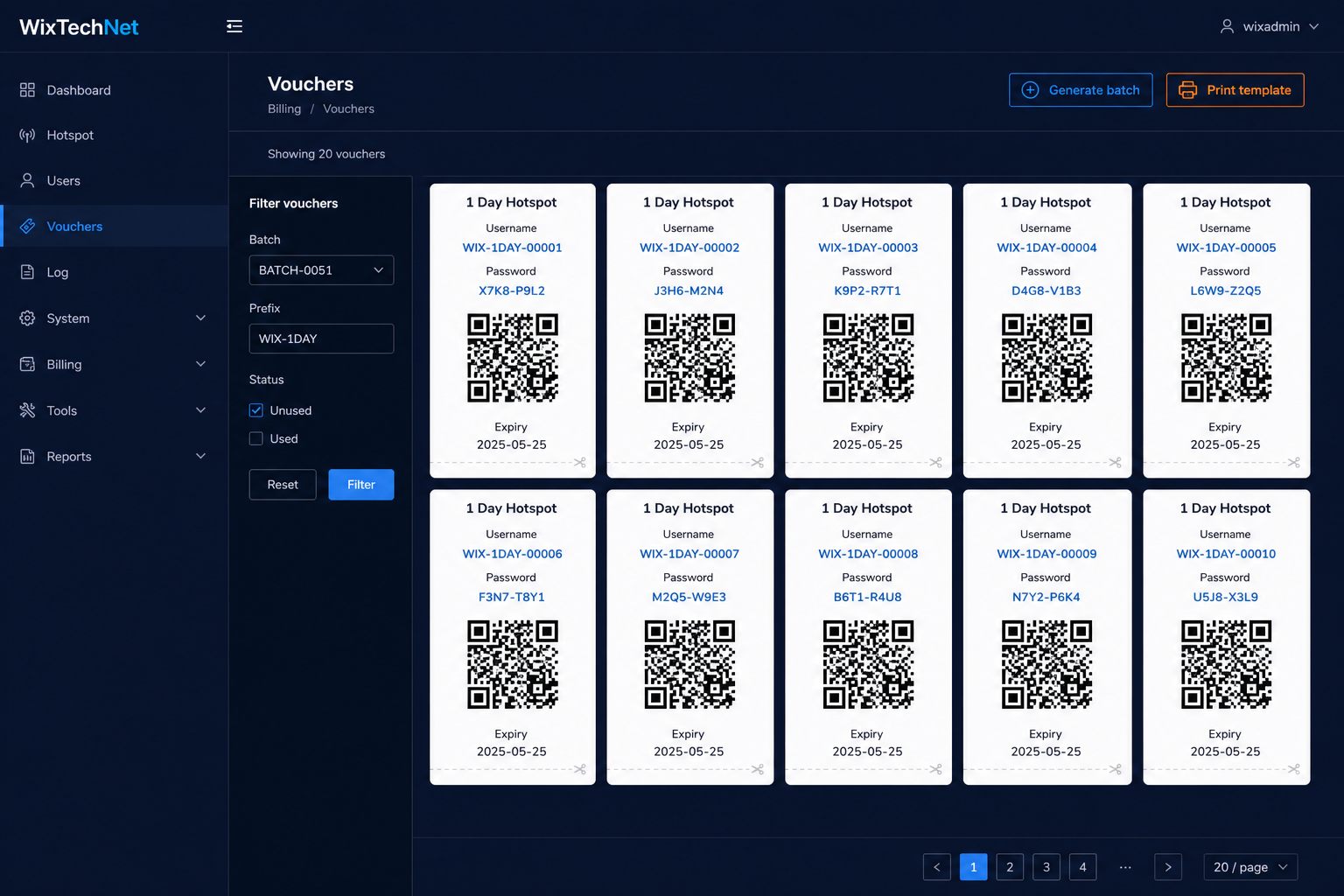Screen dimensions: 1344x896
Task: Click scissors icon on voucher WIX-1DAY-00010
Action: click(1293, 770)
